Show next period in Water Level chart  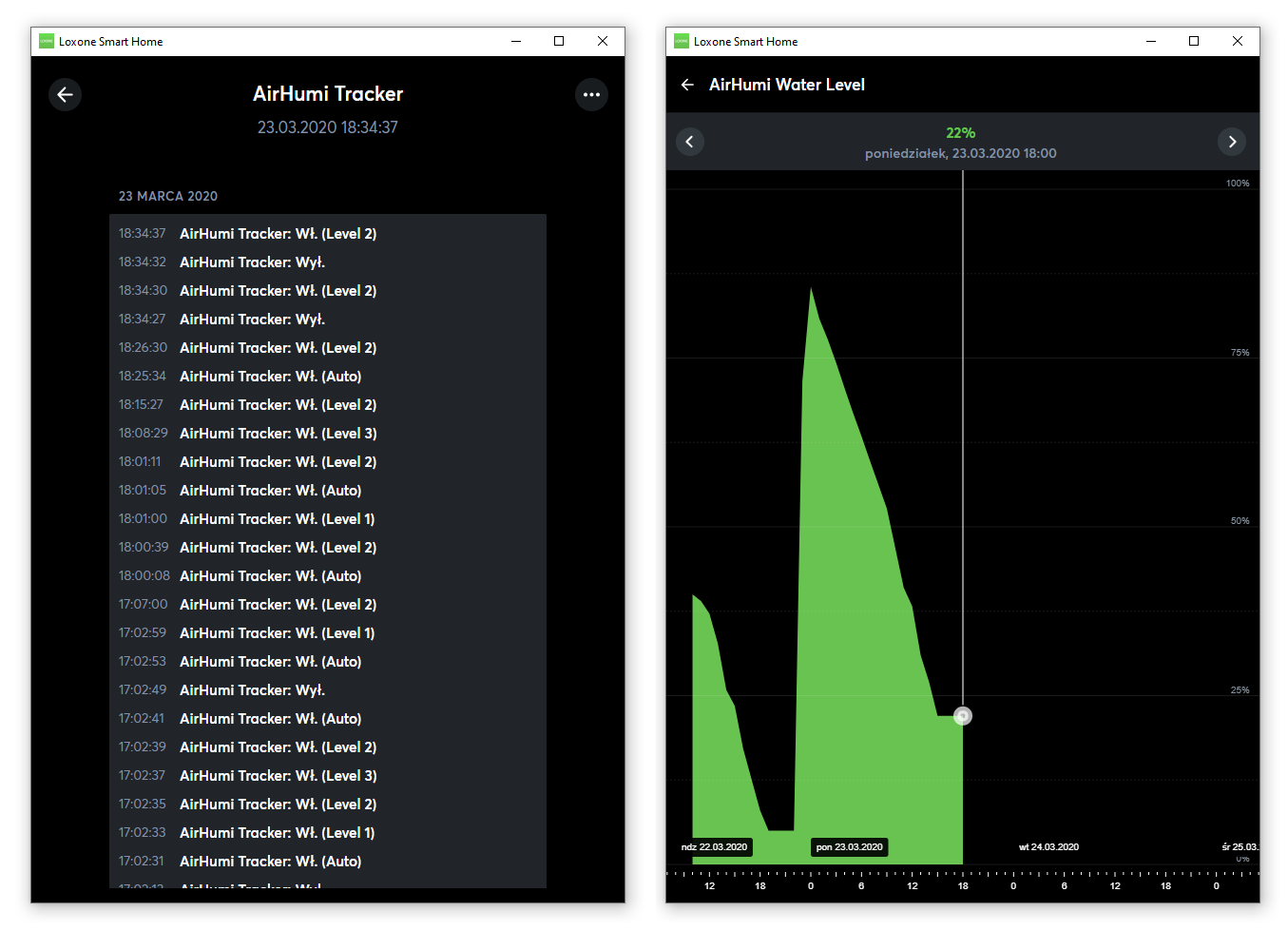tap(1232, 142)
